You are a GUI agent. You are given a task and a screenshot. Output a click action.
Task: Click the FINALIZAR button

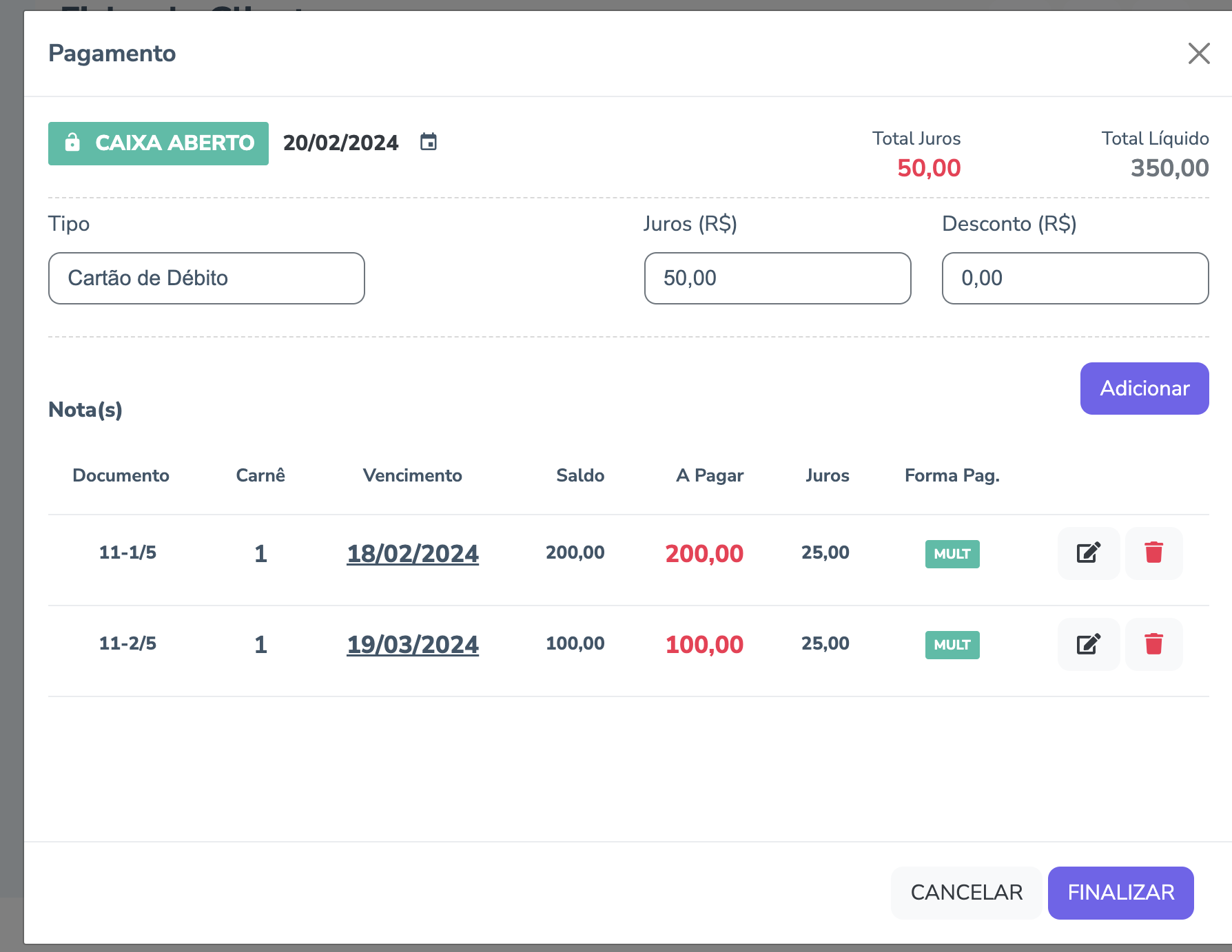(1120, 893)
